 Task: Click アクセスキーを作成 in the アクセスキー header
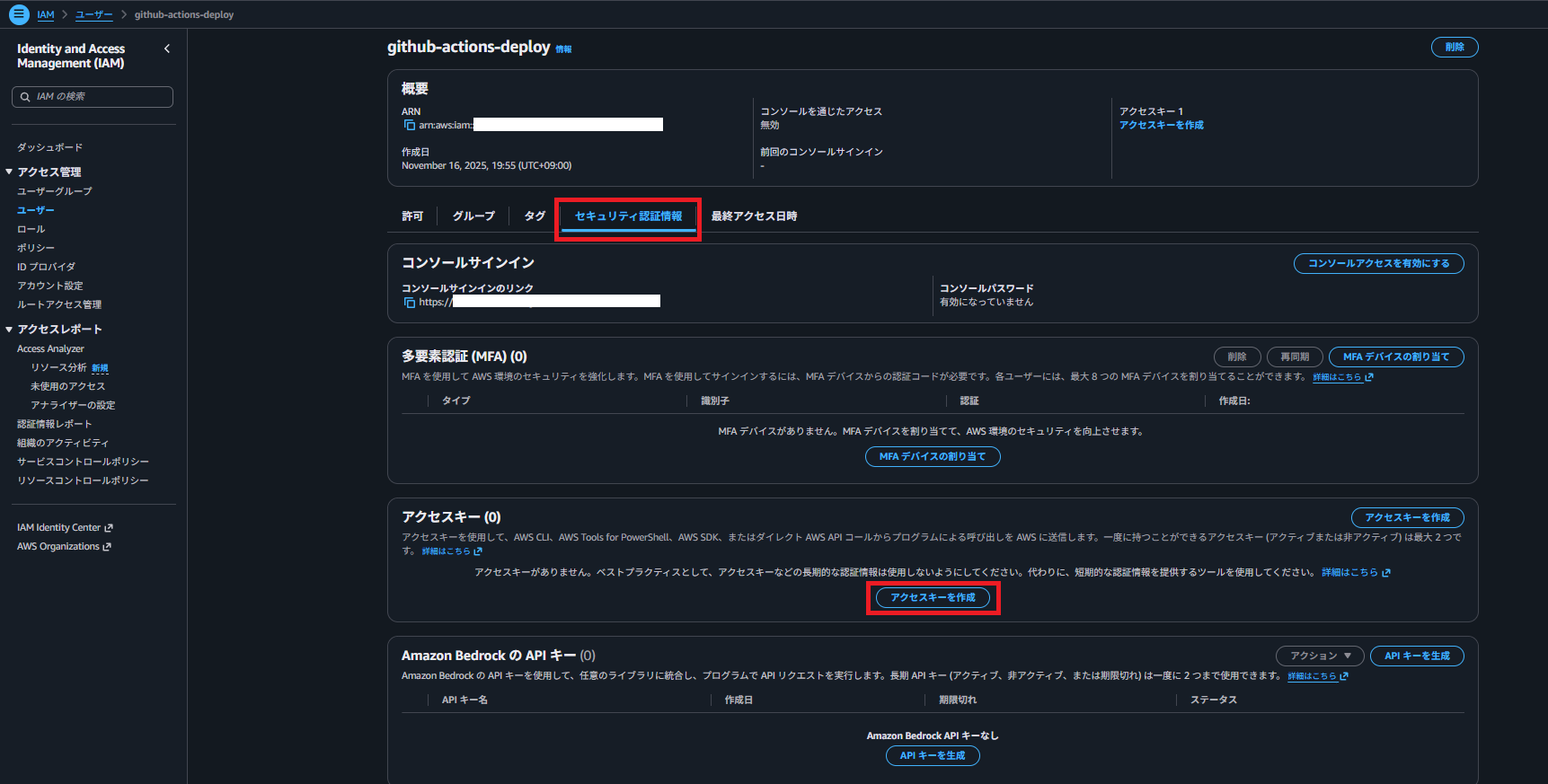[x=1407, y=517]
